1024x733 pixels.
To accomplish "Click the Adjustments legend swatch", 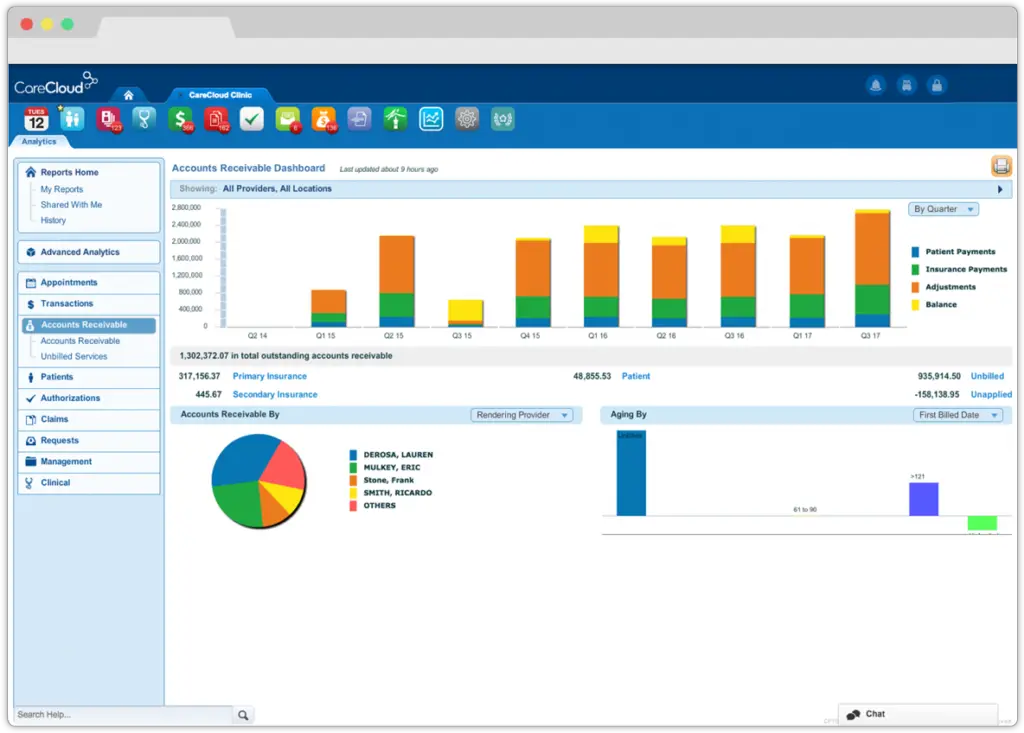I will point(915,287).
